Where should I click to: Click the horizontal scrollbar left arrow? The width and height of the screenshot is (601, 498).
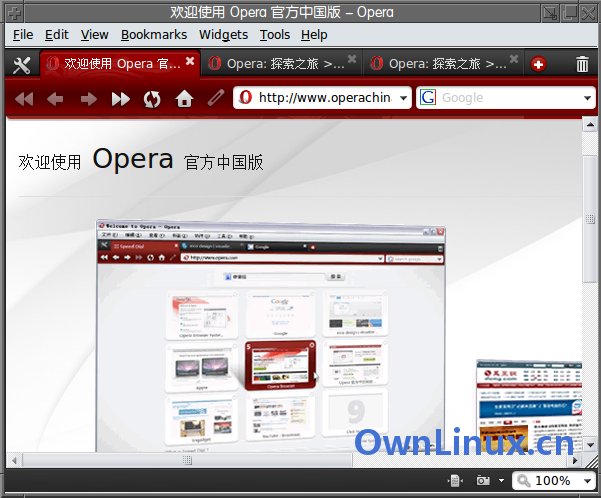pos(14,460)
